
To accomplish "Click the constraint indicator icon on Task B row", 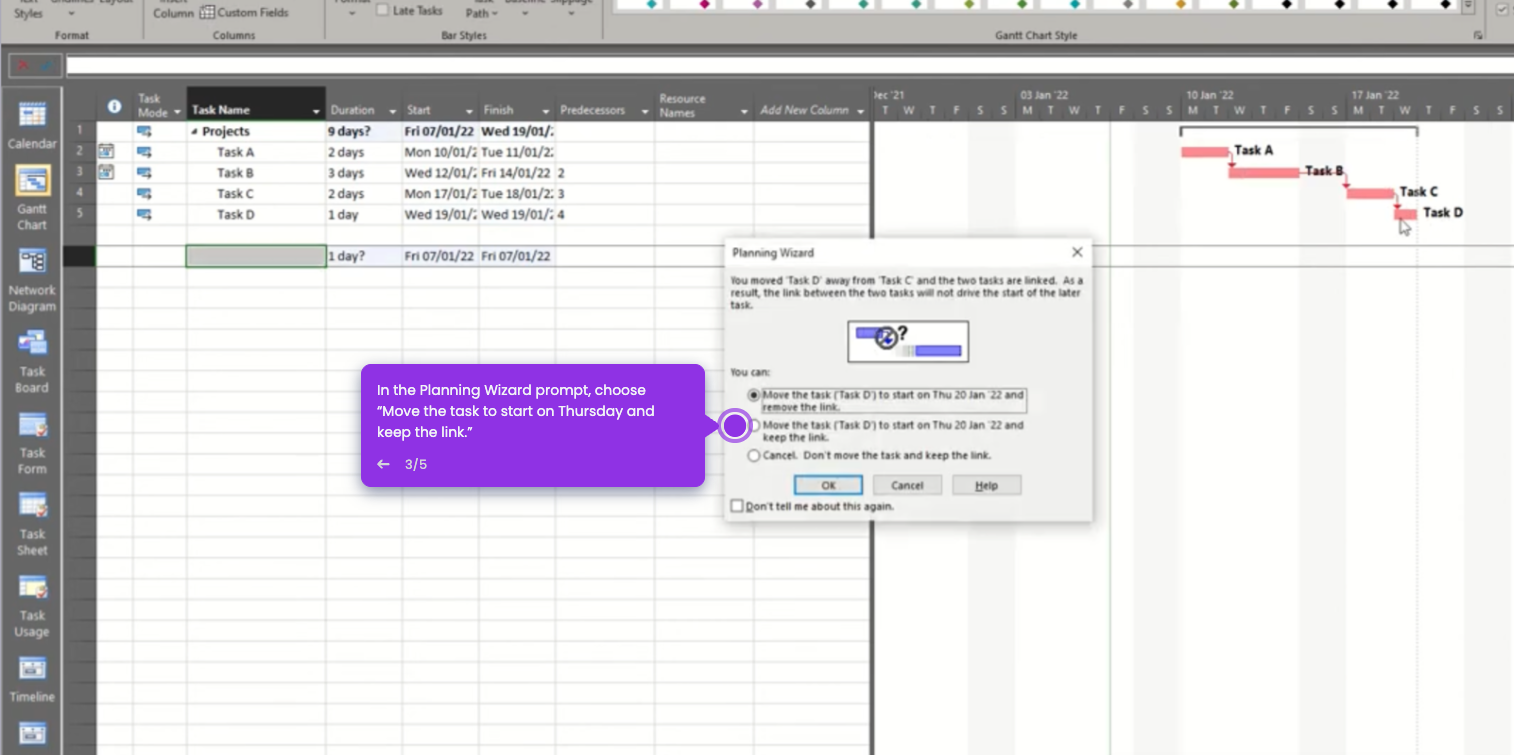I will pos(106,172).
